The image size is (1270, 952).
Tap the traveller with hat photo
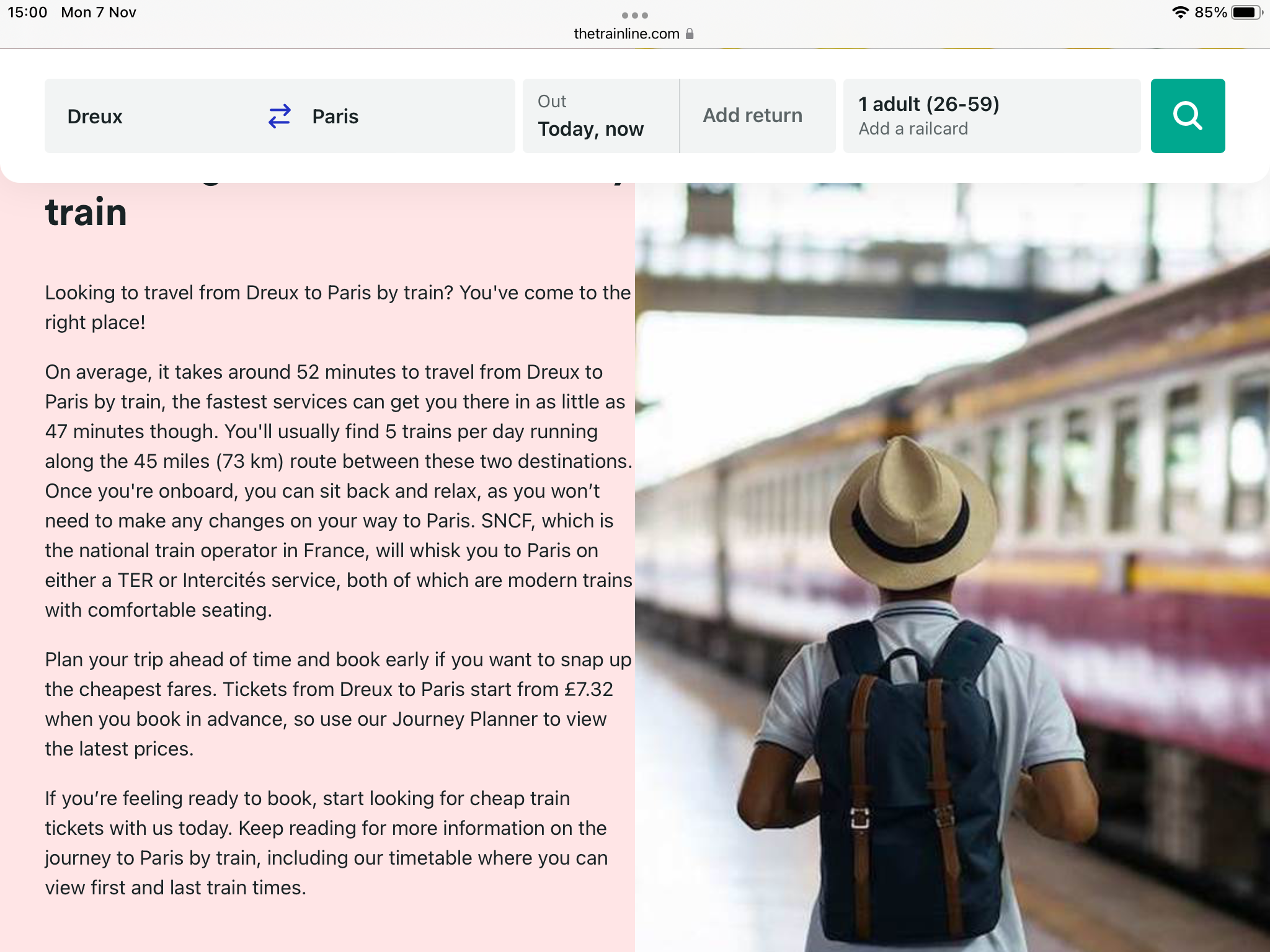point(952,567)
